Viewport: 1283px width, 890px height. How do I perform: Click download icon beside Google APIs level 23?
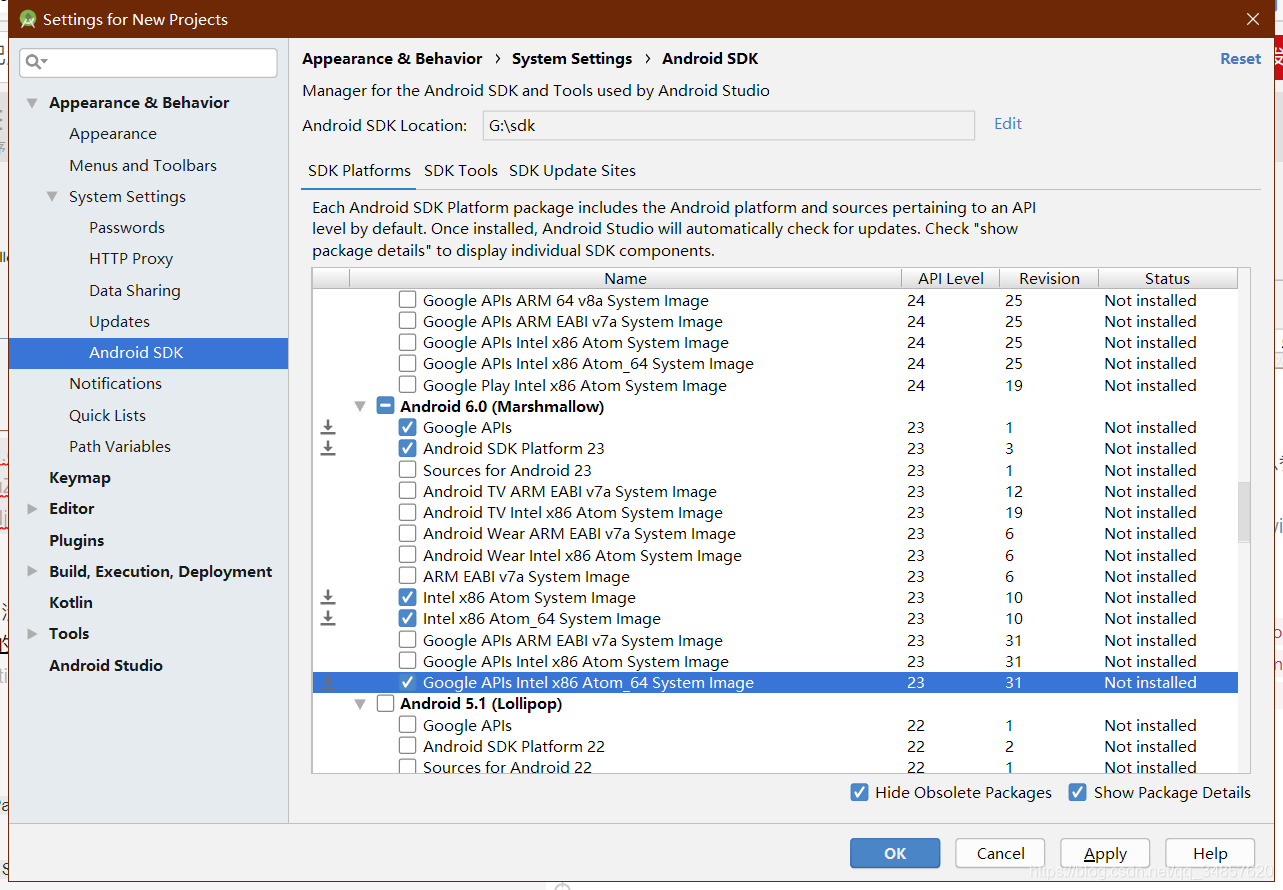[328, 427]
